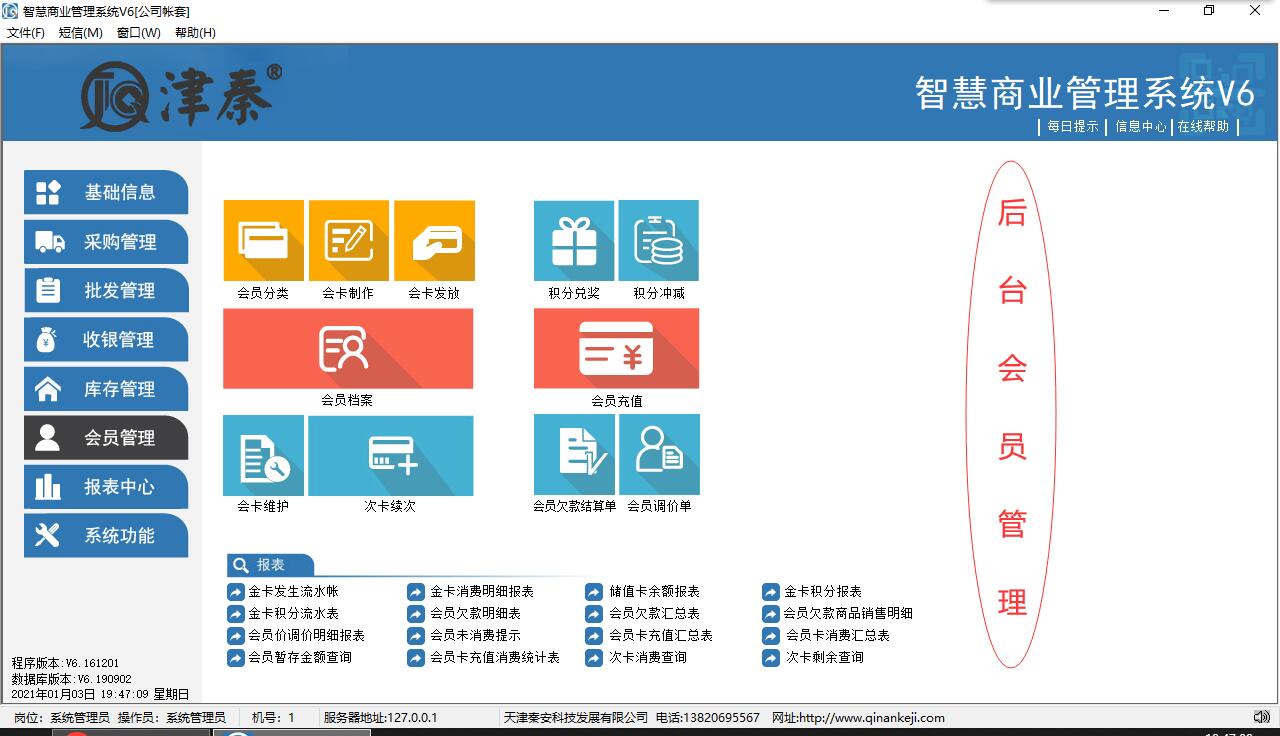Select the 会员调价单 icon

click(x=659, y=456)
